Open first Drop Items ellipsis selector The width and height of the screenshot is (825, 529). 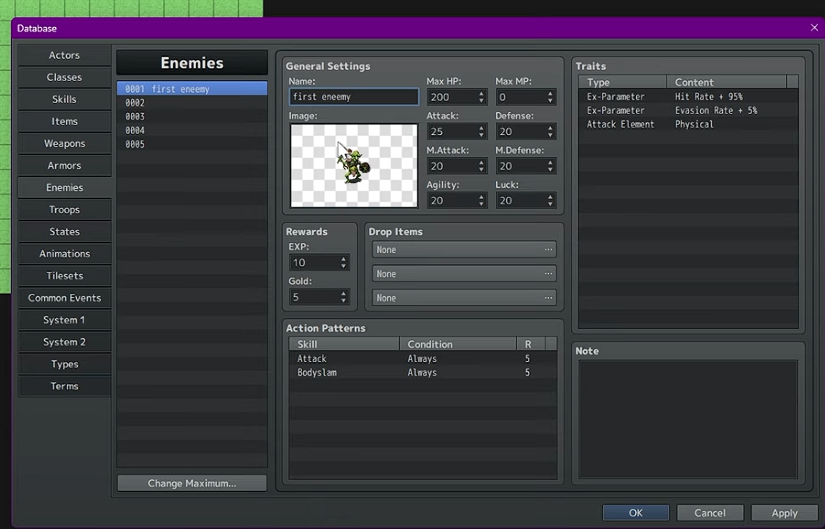point(548,250)
